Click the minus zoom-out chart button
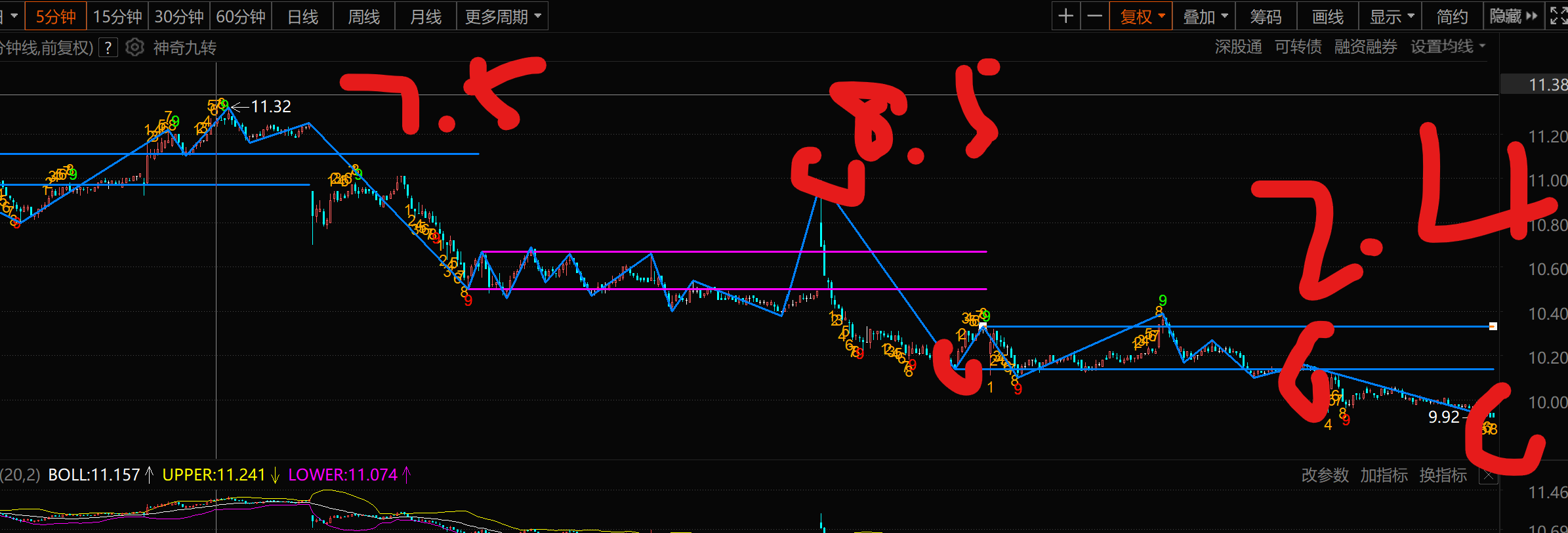 (1094, 16)
